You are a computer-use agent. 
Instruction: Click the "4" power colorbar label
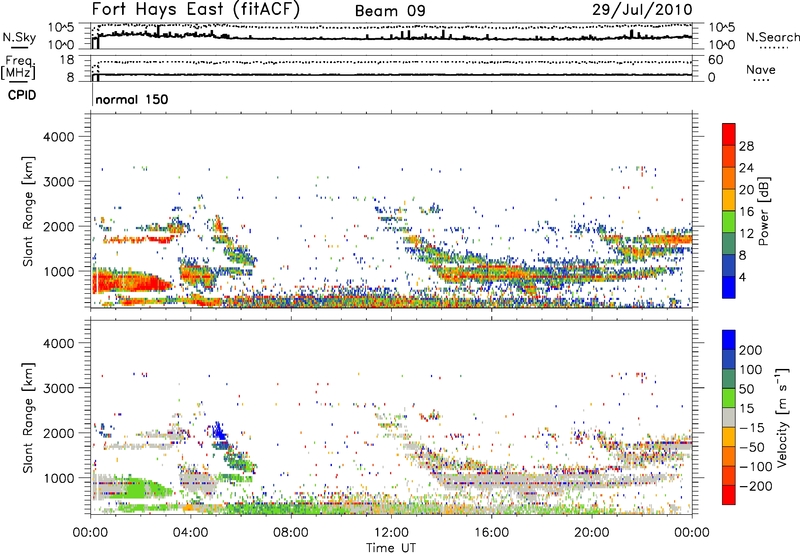tap(743, 277)
